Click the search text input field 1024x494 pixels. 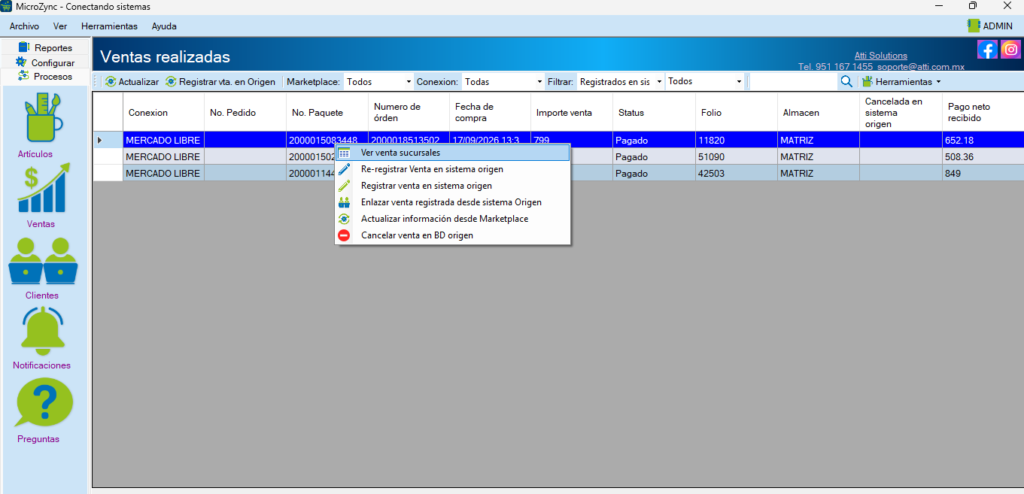click(793, 82)
